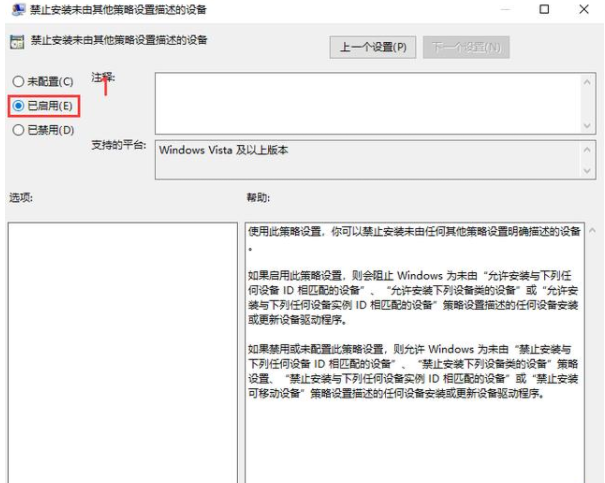
Task: Click the 上一个设置(P) button
Action: (x=373, y=47)
